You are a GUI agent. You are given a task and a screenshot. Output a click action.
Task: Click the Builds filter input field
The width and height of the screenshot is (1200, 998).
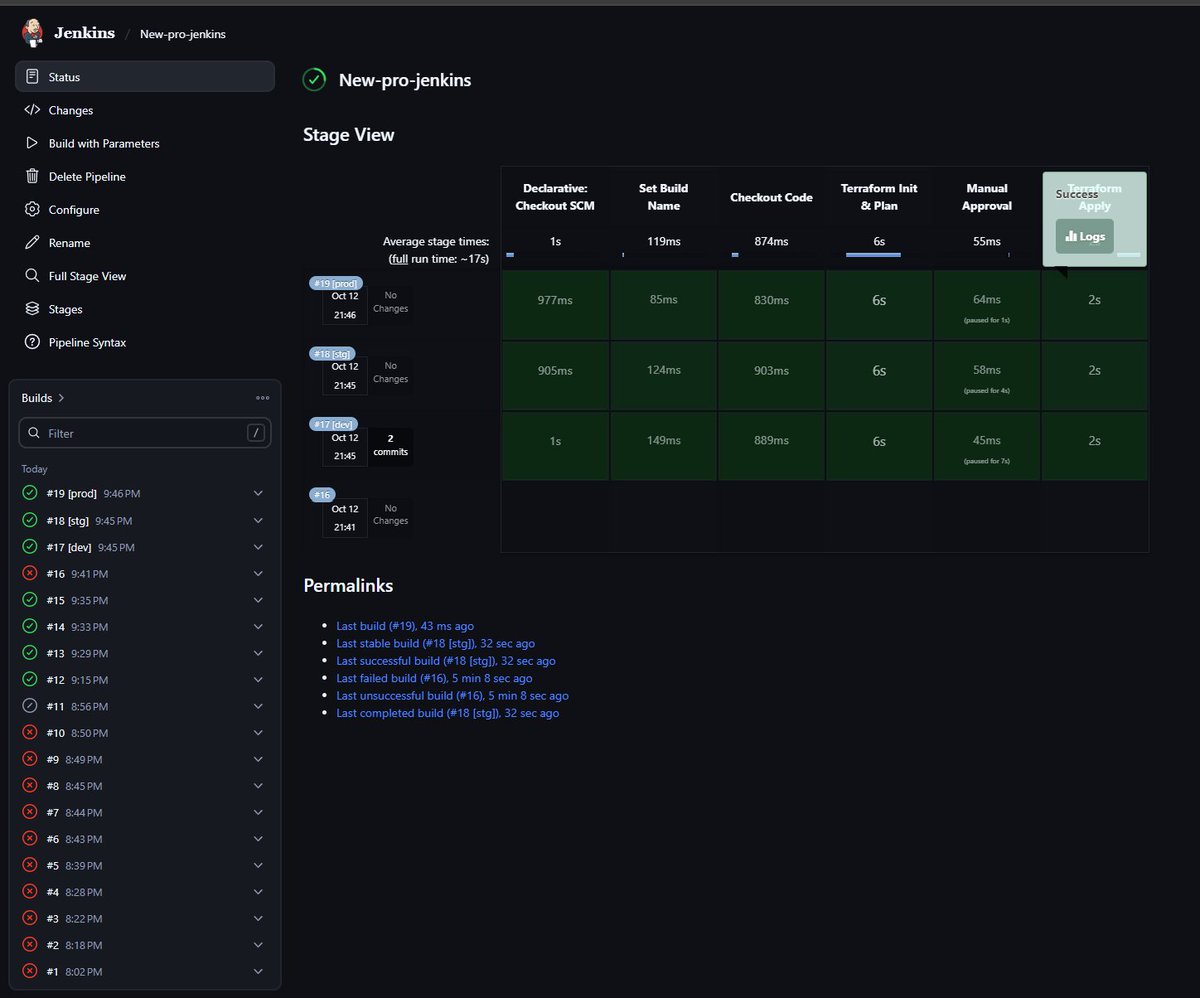click(x=145, y=433)
